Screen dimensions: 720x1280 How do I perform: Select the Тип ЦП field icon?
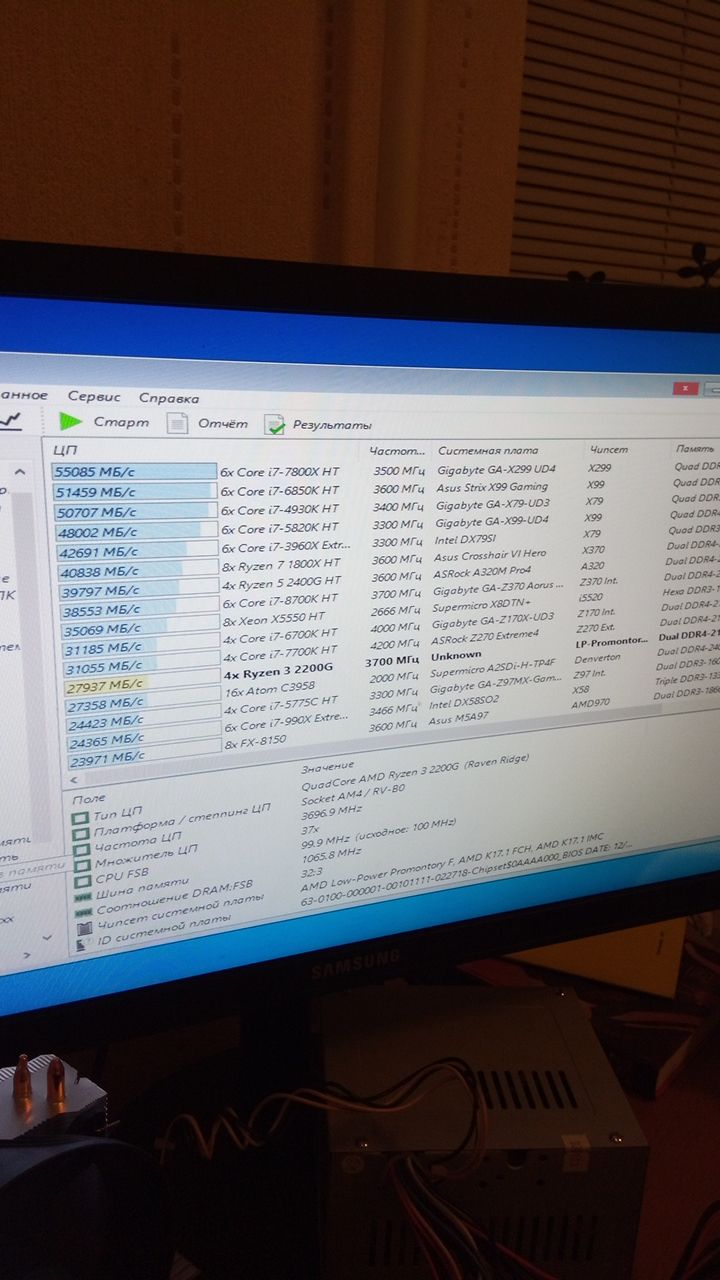[80, 817]
